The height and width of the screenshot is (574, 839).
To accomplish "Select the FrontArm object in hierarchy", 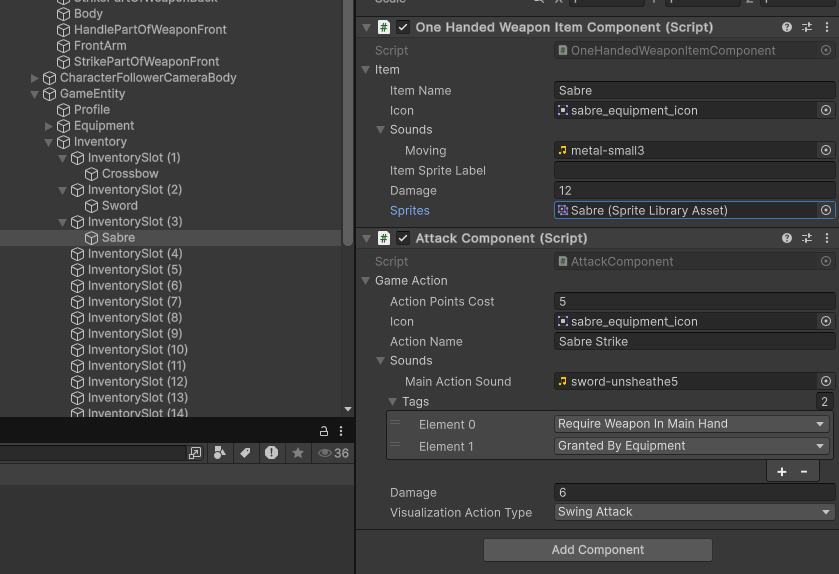I will coord(100,45).
